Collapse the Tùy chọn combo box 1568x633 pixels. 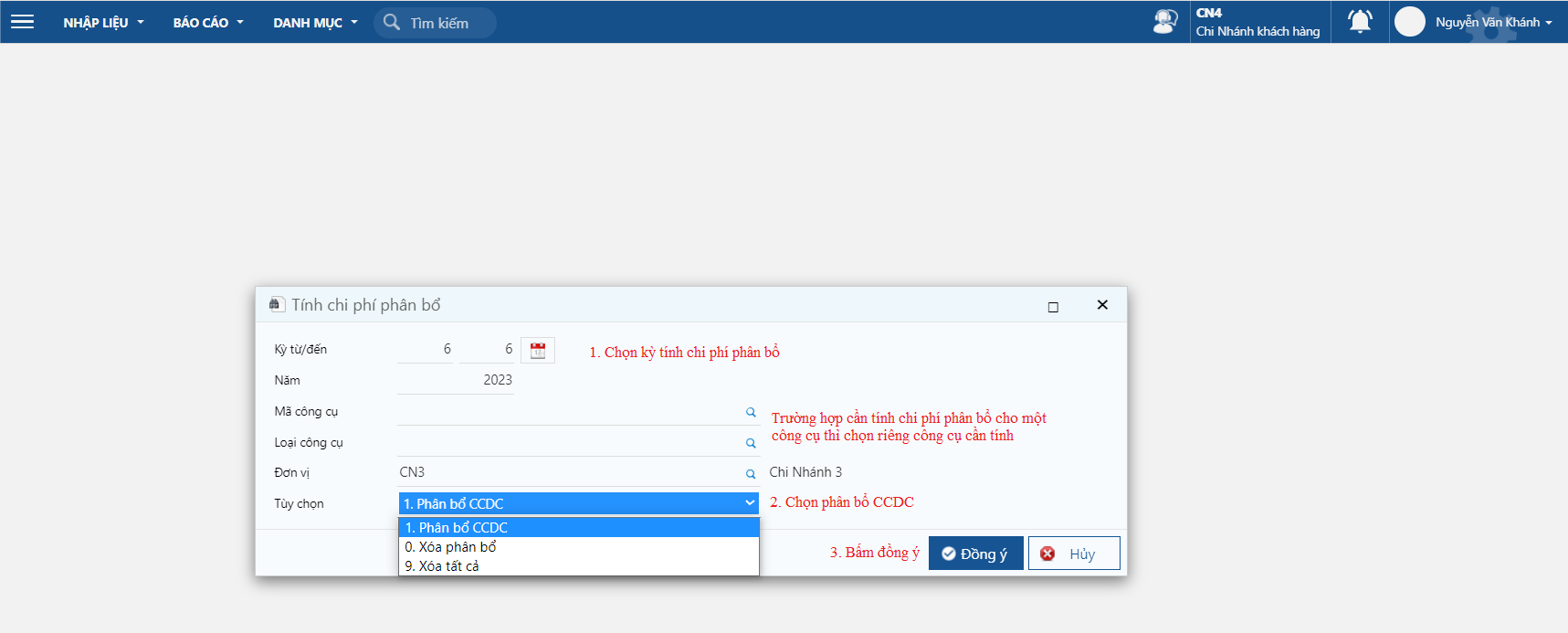pos(579,503)
